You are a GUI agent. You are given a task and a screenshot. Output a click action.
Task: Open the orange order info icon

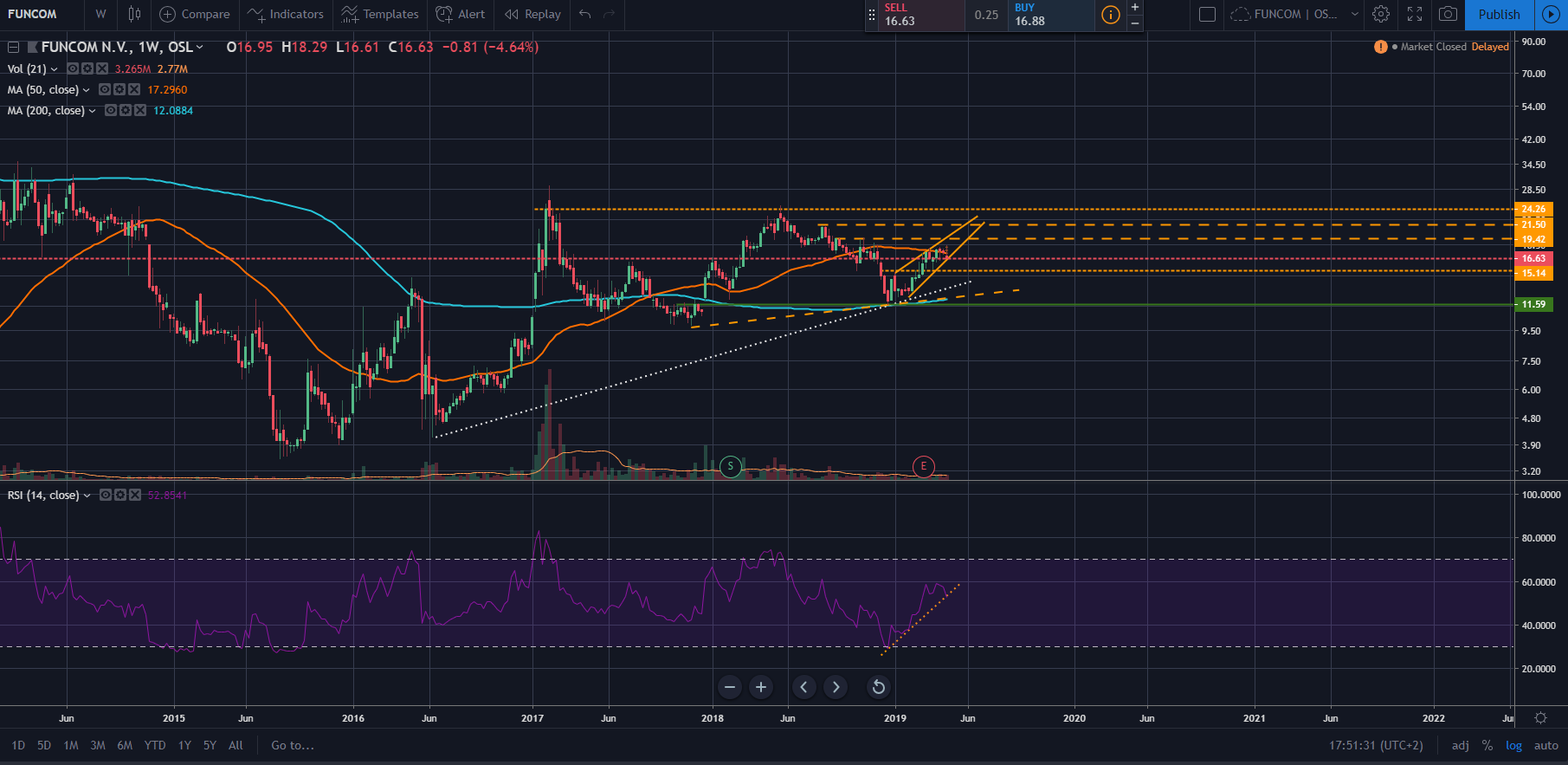tap(1110, 15)
